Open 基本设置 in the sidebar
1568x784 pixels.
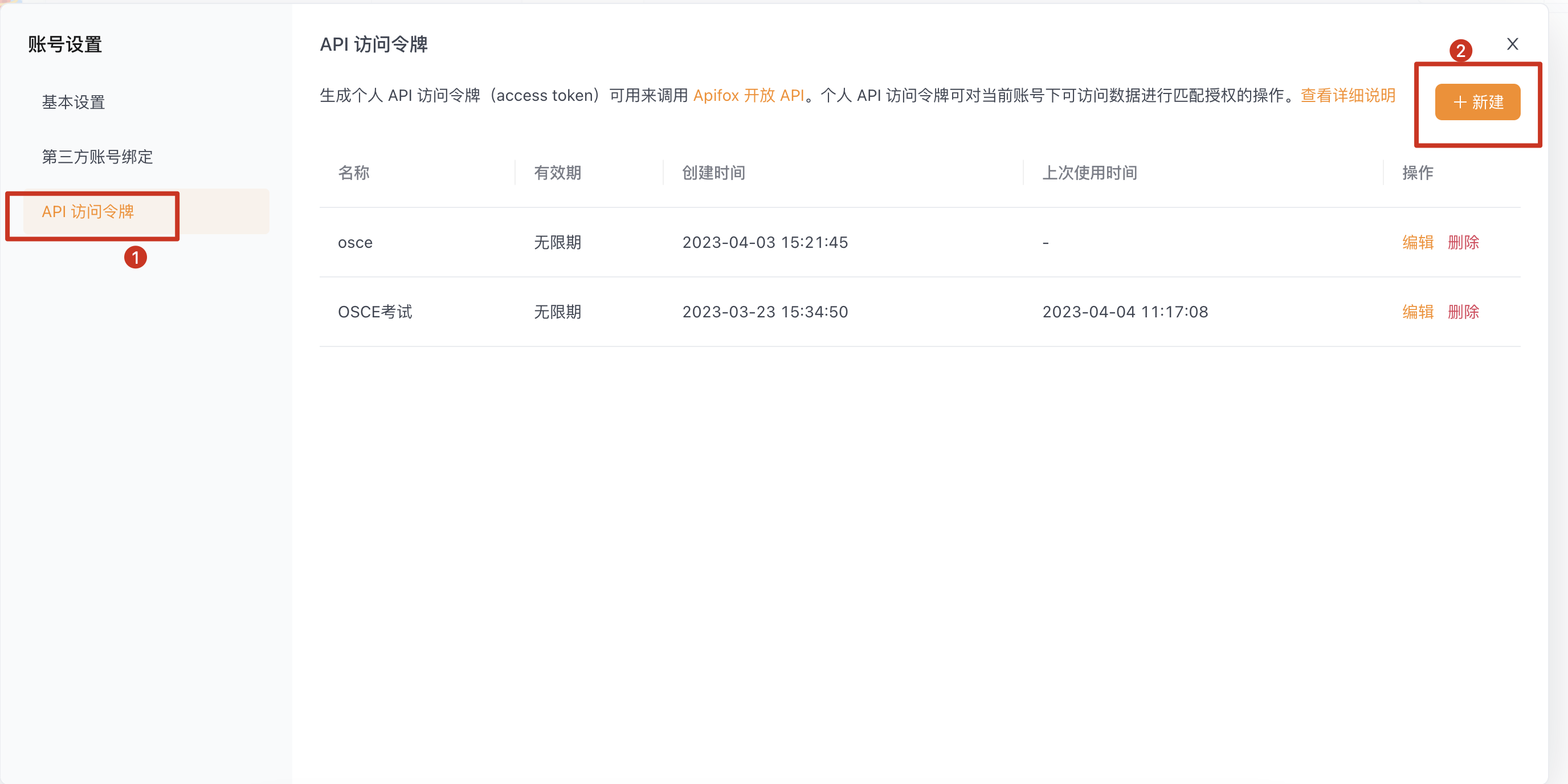[73, 102]
